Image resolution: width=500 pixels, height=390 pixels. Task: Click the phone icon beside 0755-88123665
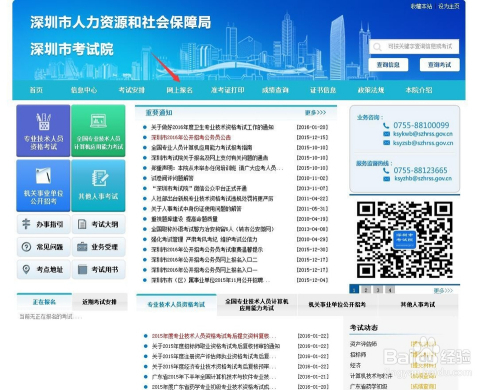point(386,170)
